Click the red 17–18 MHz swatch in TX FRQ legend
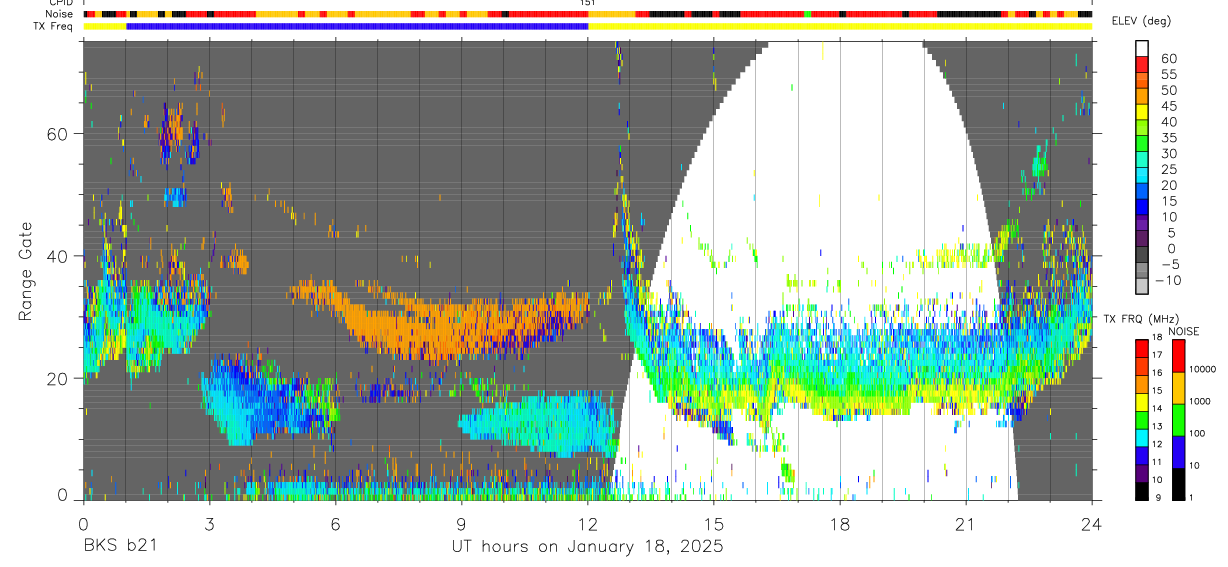1228x567 pixels. 1143,348
